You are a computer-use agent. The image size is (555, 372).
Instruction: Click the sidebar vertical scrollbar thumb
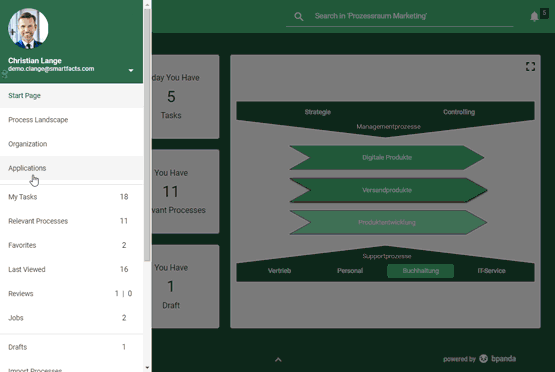tap(147, 135)
